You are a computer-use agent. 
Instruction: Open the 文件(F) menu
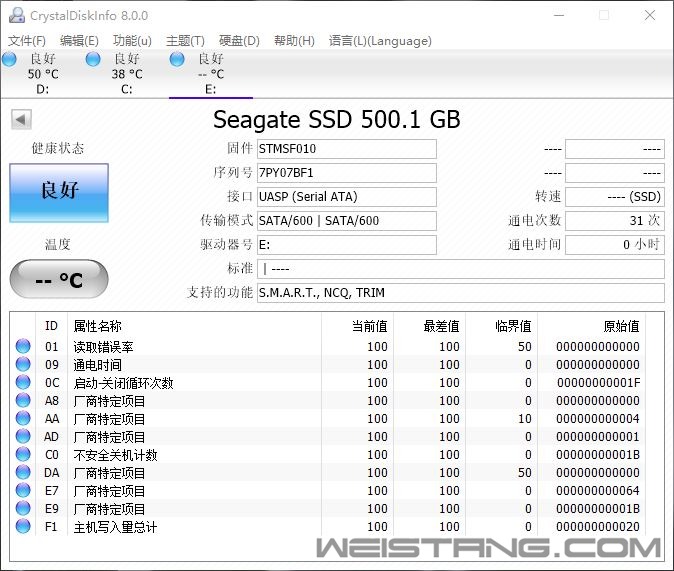click(x=27, y=41)
